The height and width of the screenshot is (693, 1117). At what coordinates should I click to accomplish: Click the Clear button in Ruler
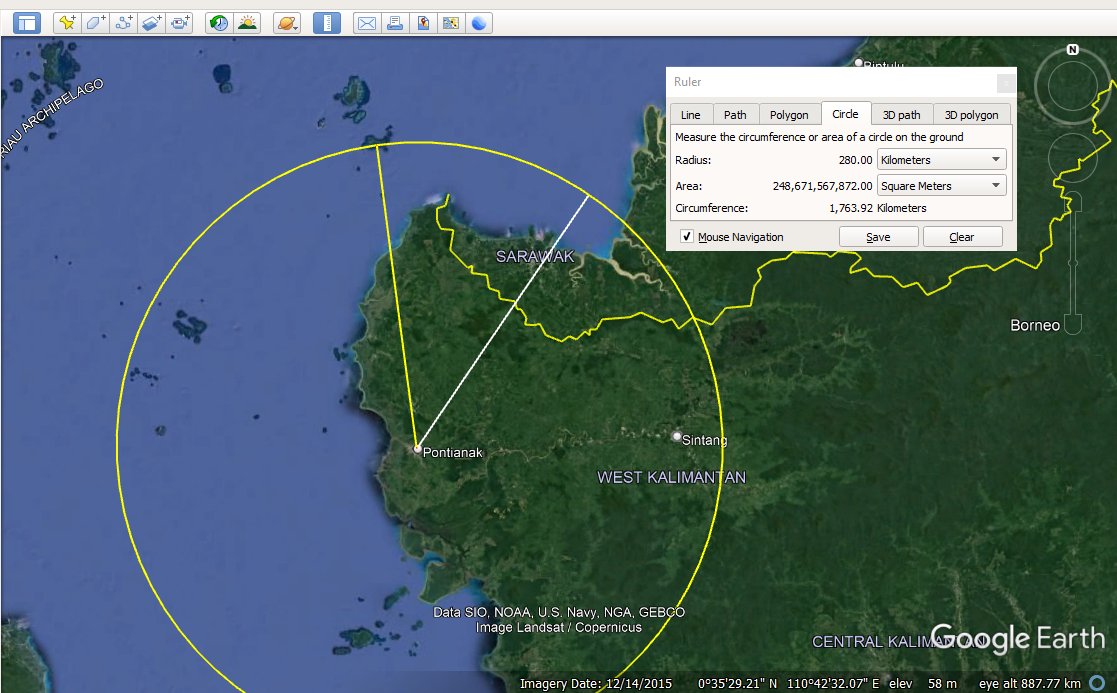click(962, 237)
